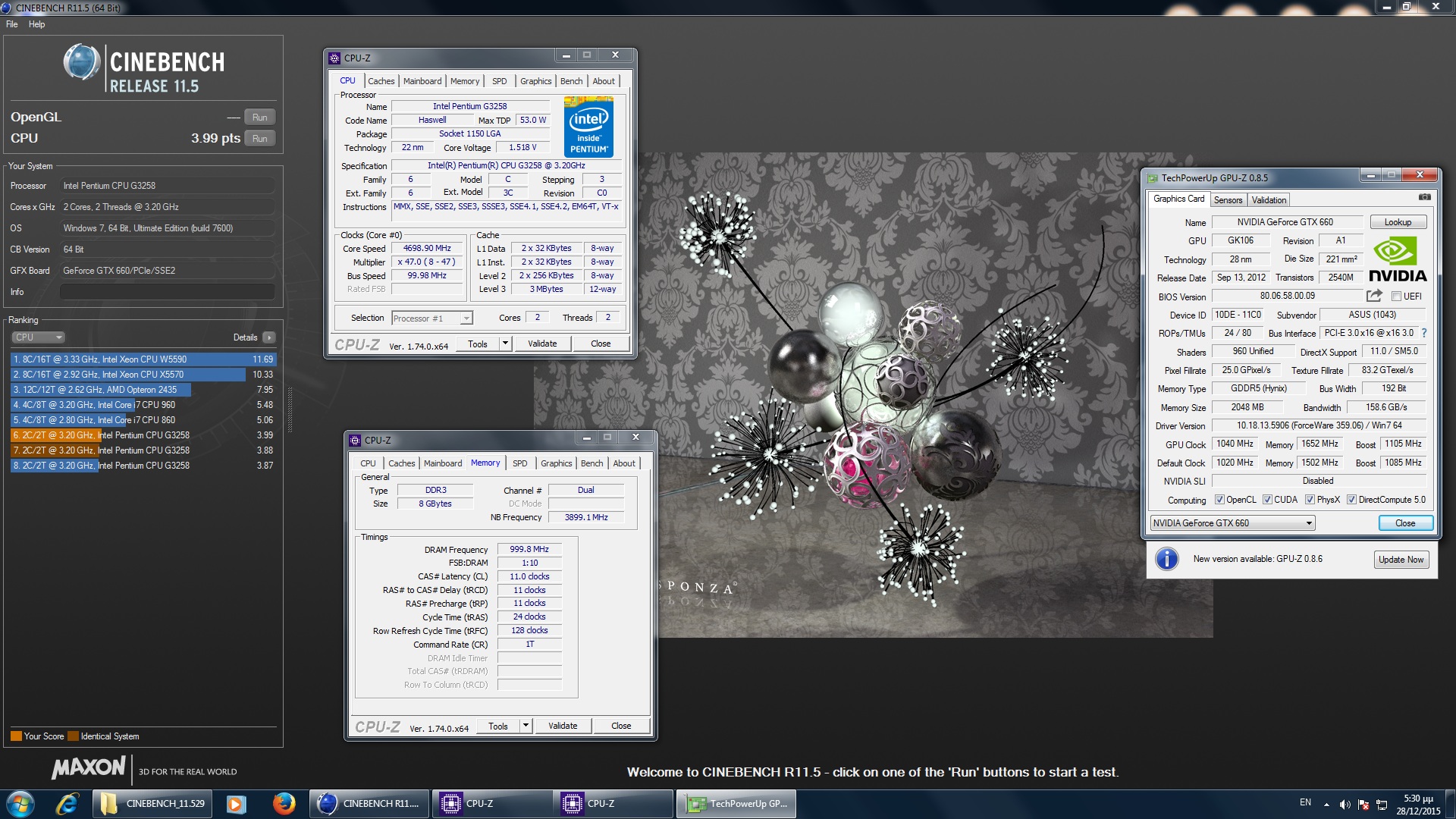Viewport: 1456px width, 819px height.
Task: Select ranking row AMD Opteron 2435
Action: (143, 390)
